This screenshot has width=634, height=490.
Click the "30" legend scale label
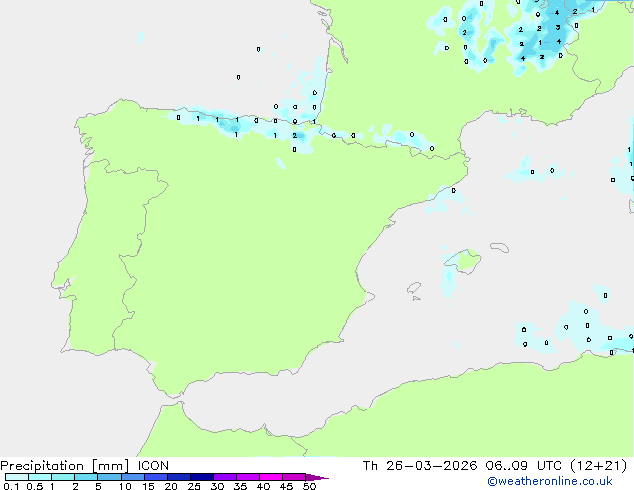[x=217, y=486]
